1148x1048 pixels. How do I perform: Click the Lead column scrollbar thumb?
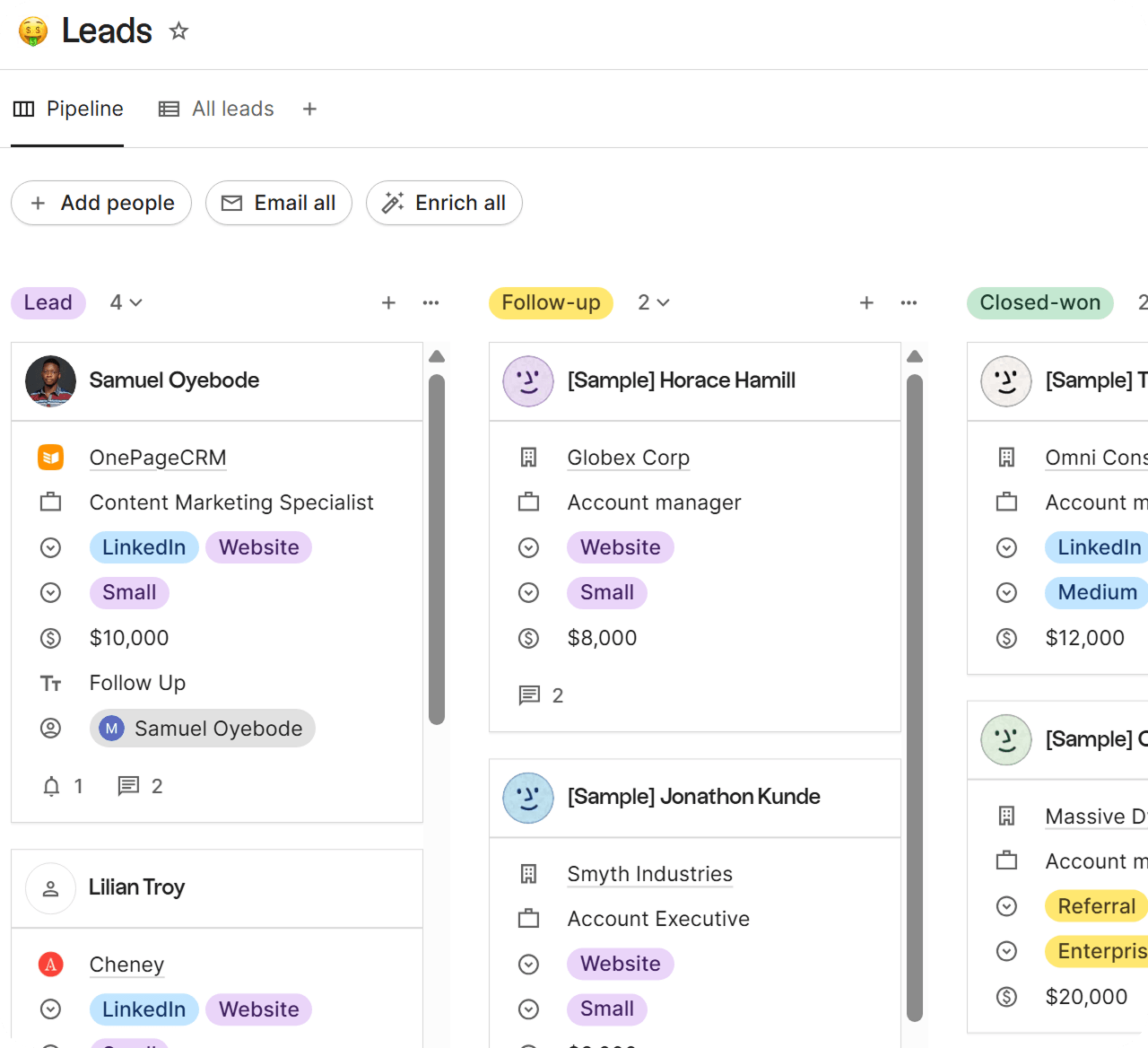coord(437,549)
